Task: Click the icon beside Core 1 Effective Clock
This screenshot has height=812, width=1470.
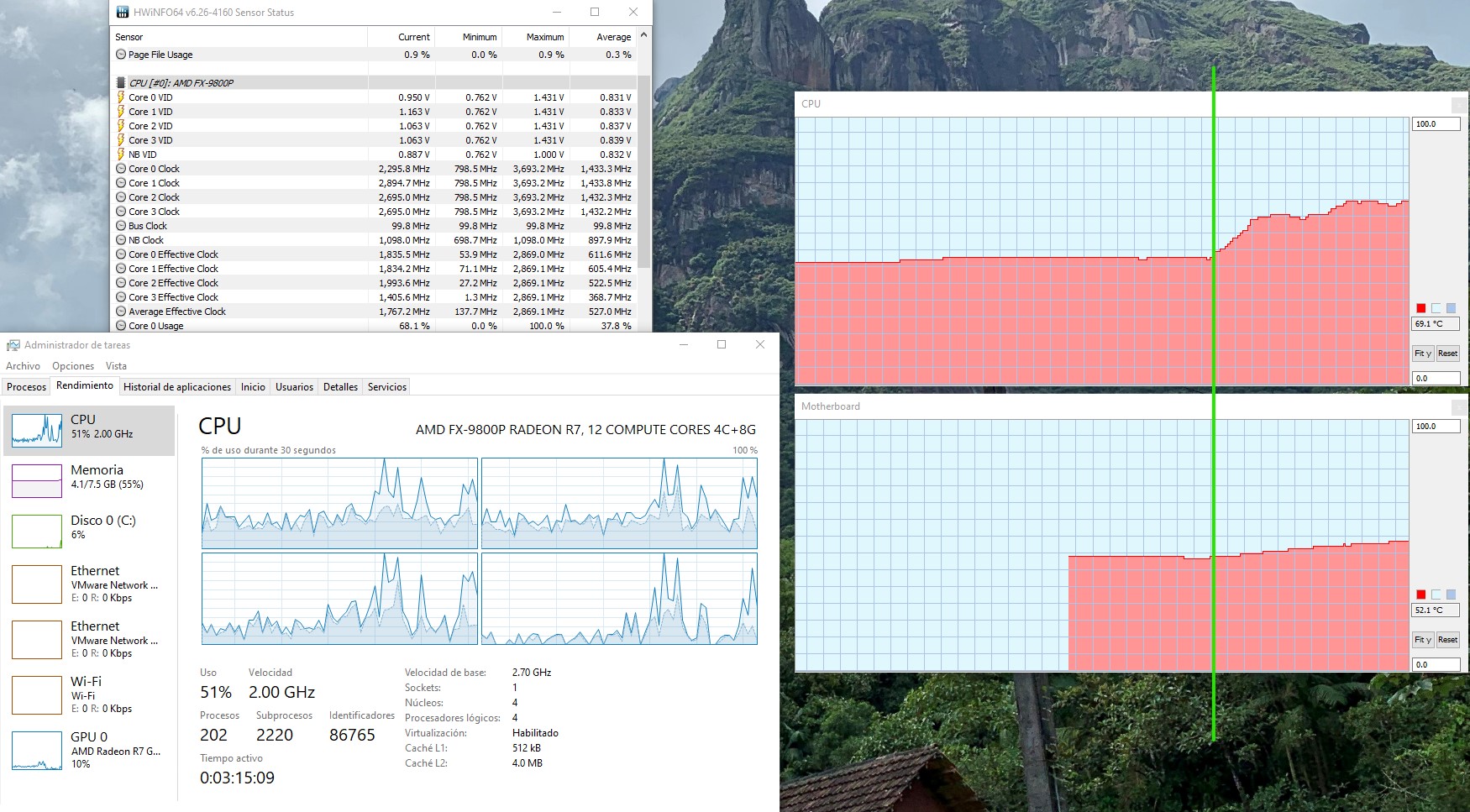Action: point(121,269)
